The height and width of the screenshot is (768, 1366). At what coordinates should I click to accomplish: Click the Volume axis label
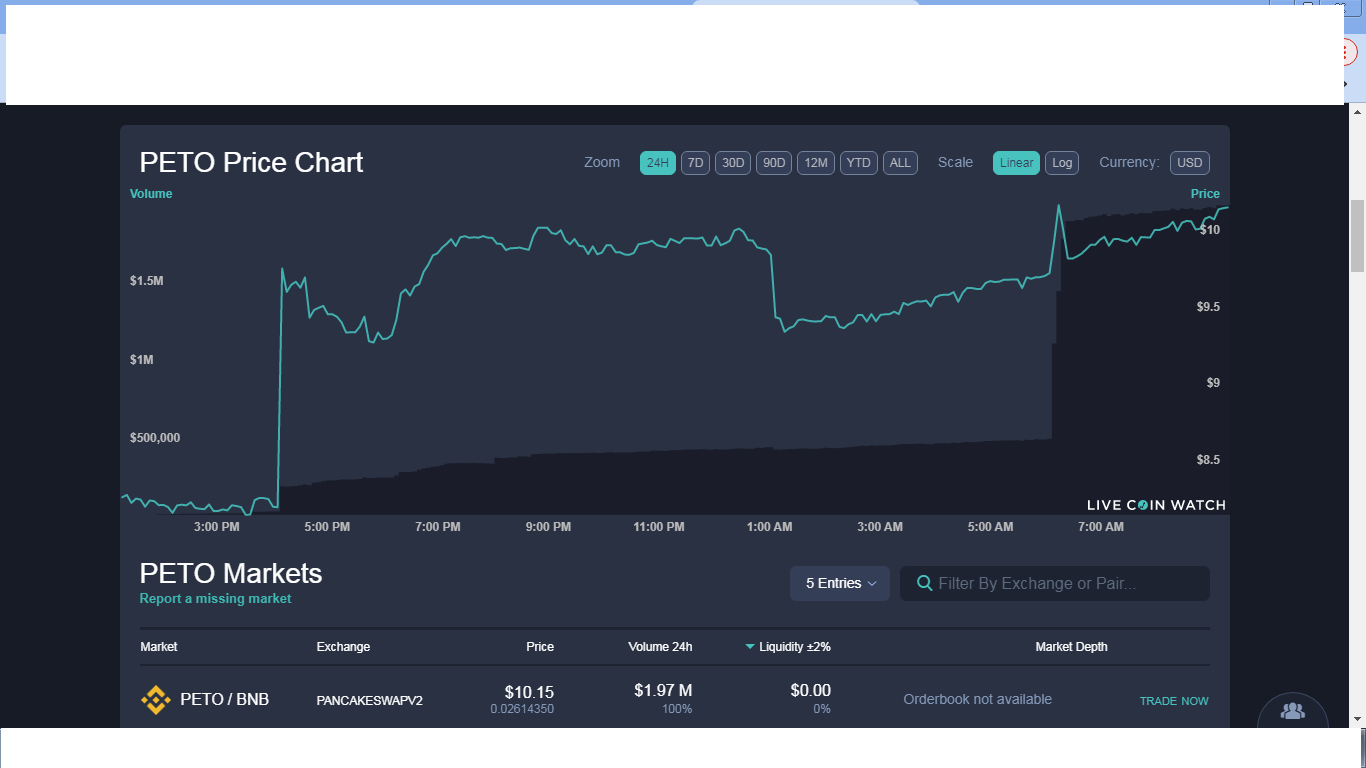pos(151,194)
